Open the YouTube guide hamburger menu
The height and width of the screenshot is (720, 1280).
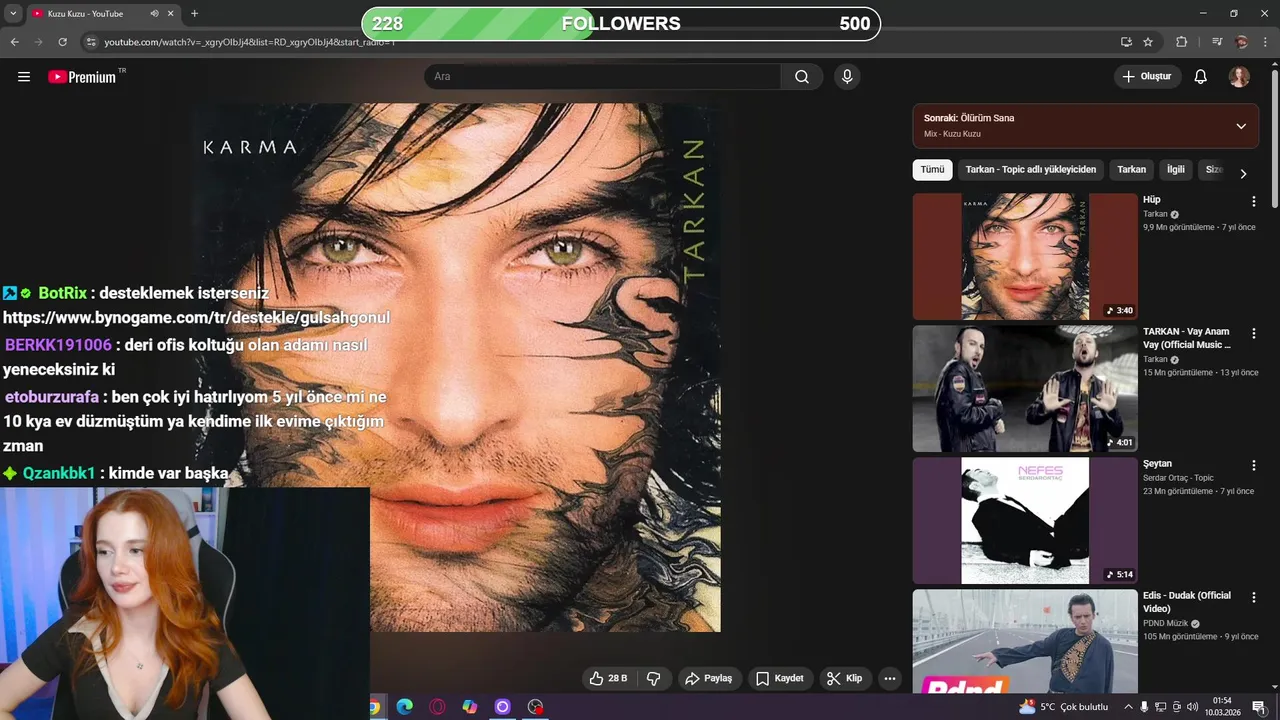click(24, 77)
